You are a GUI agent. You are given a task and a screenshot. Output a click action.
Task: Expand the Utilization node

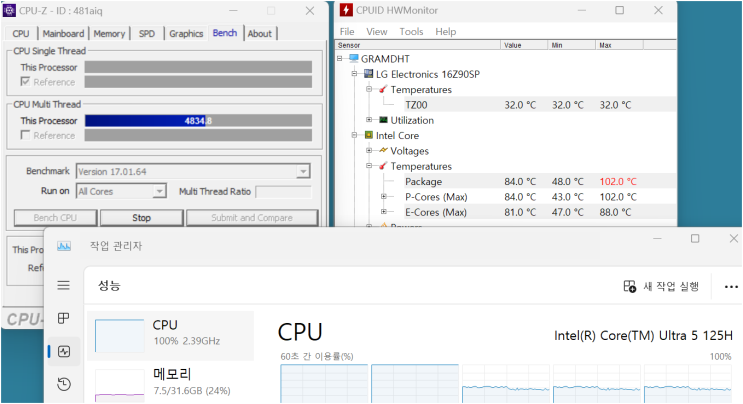pos(369,120)
